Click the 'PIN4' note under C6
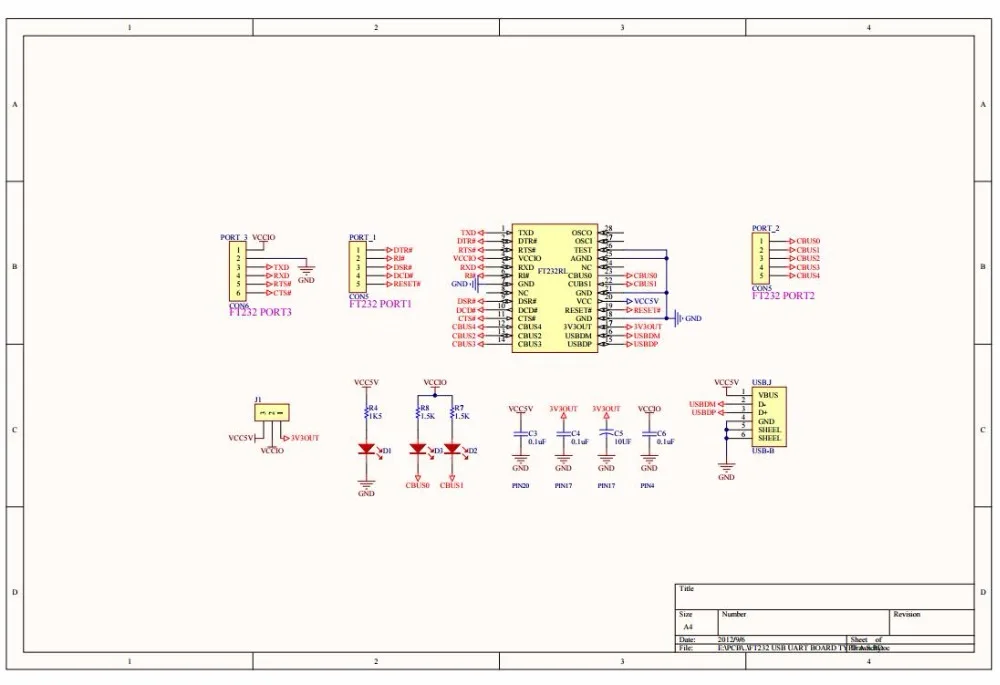 click(x=647, y=486)
